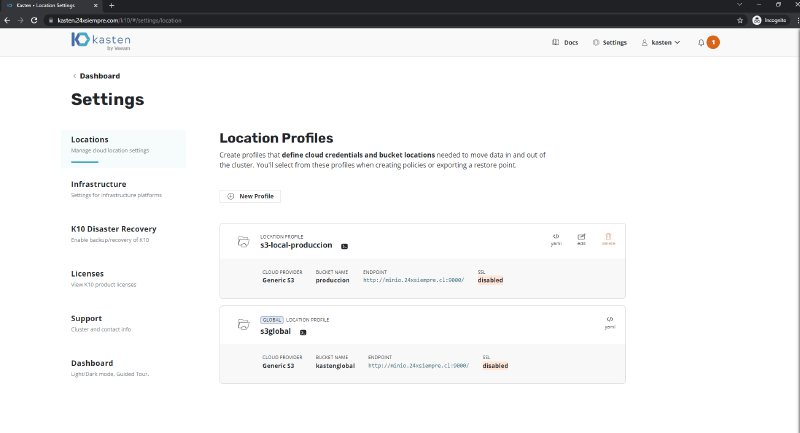Viewport: 800px width, 433px height.
Task: Select the Locations settings section
Action: pyautogui.click(x=123, y=148)
